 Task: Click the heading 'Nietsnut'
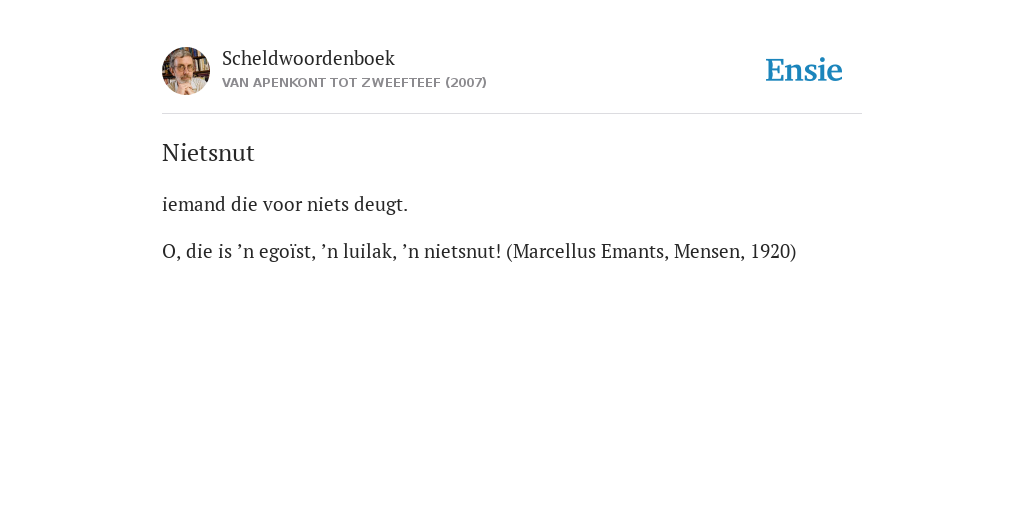208,153
